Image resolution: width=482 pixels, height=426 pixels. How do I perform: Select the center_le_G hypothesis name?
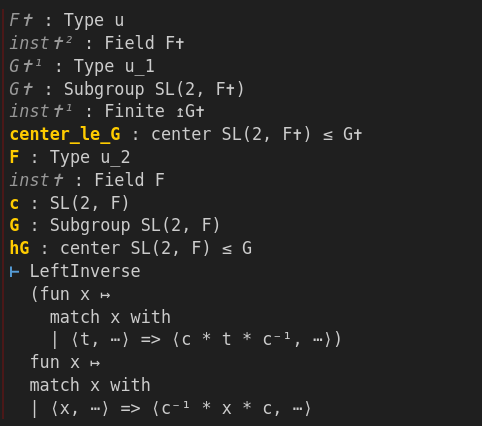[x=65, y=134]
